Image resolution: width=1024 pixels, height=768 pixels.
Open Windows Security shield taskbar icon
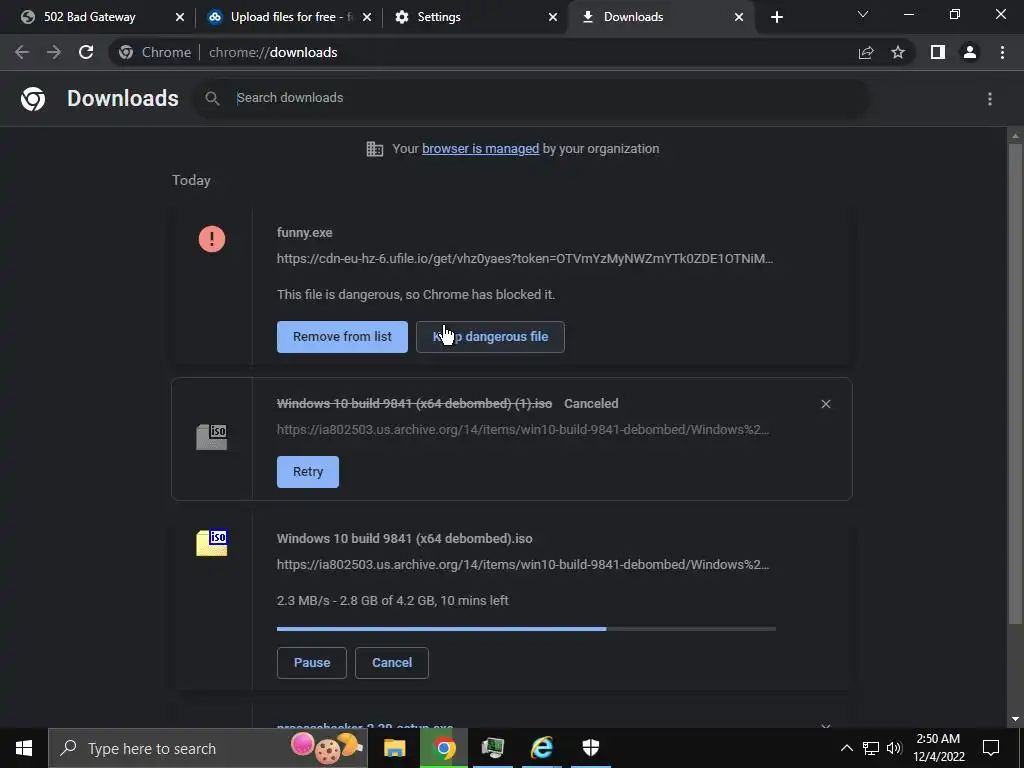click(x=590, y=748)
